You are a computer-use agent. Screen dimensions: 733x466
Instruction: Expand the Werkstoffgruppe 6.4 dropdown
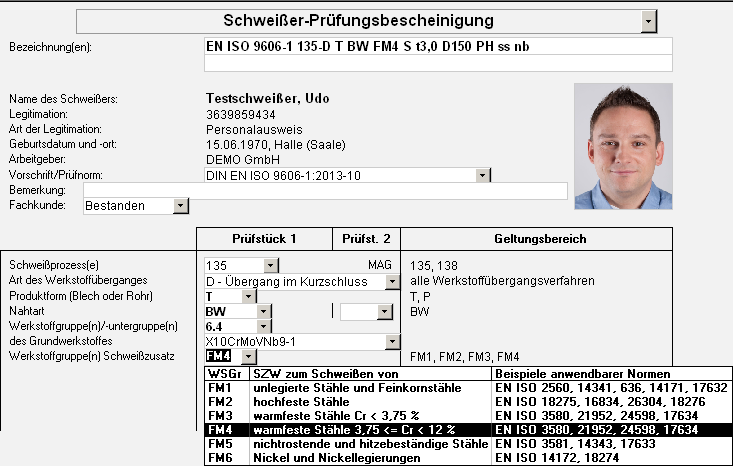click(264, 326)
